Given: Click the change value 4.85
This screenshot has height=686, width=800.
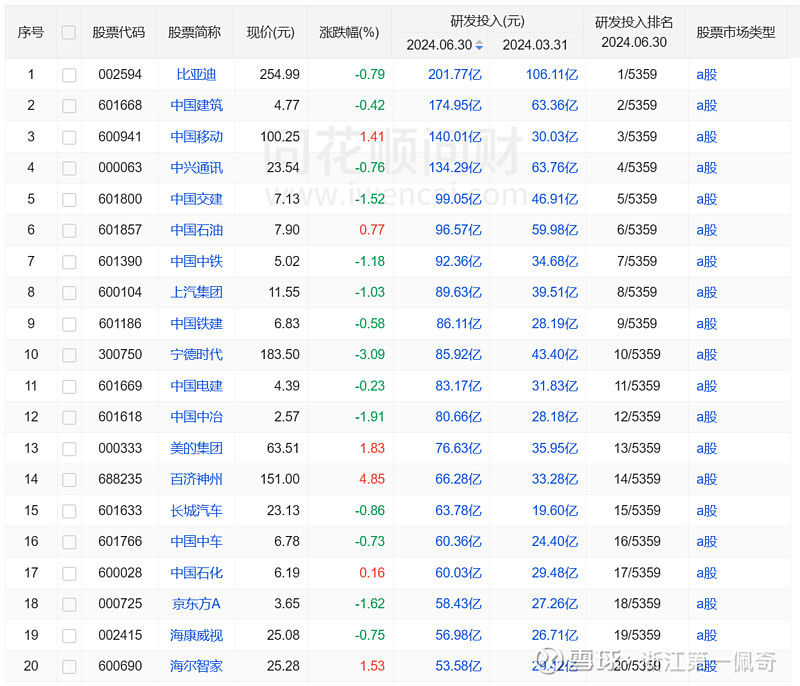Looking at the screenshot, I should [x=372, y=479].
